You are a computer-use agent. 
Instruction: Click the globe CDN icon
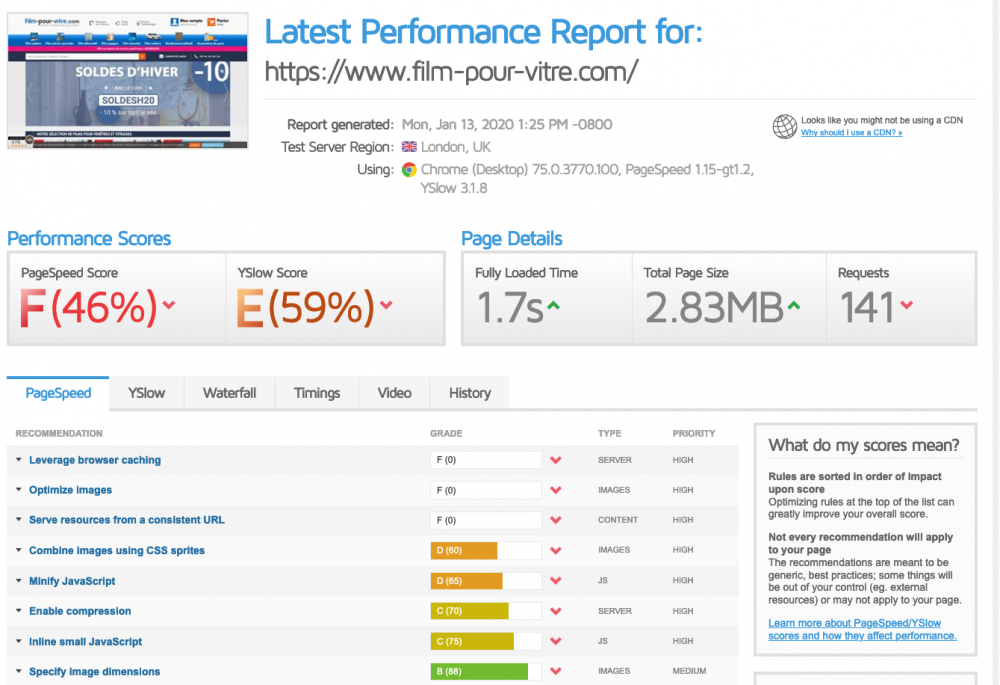(784, 126)
